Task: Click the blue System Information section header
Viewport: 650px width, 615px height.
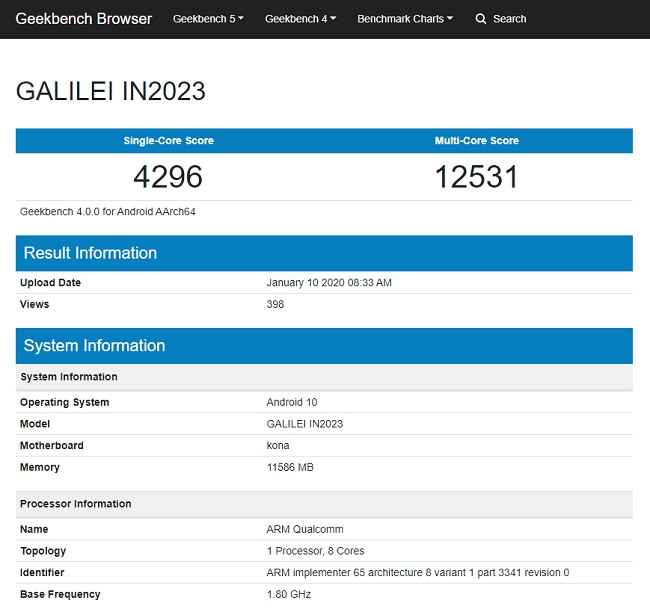Action: pyautogui.click(x=324, y=346)
